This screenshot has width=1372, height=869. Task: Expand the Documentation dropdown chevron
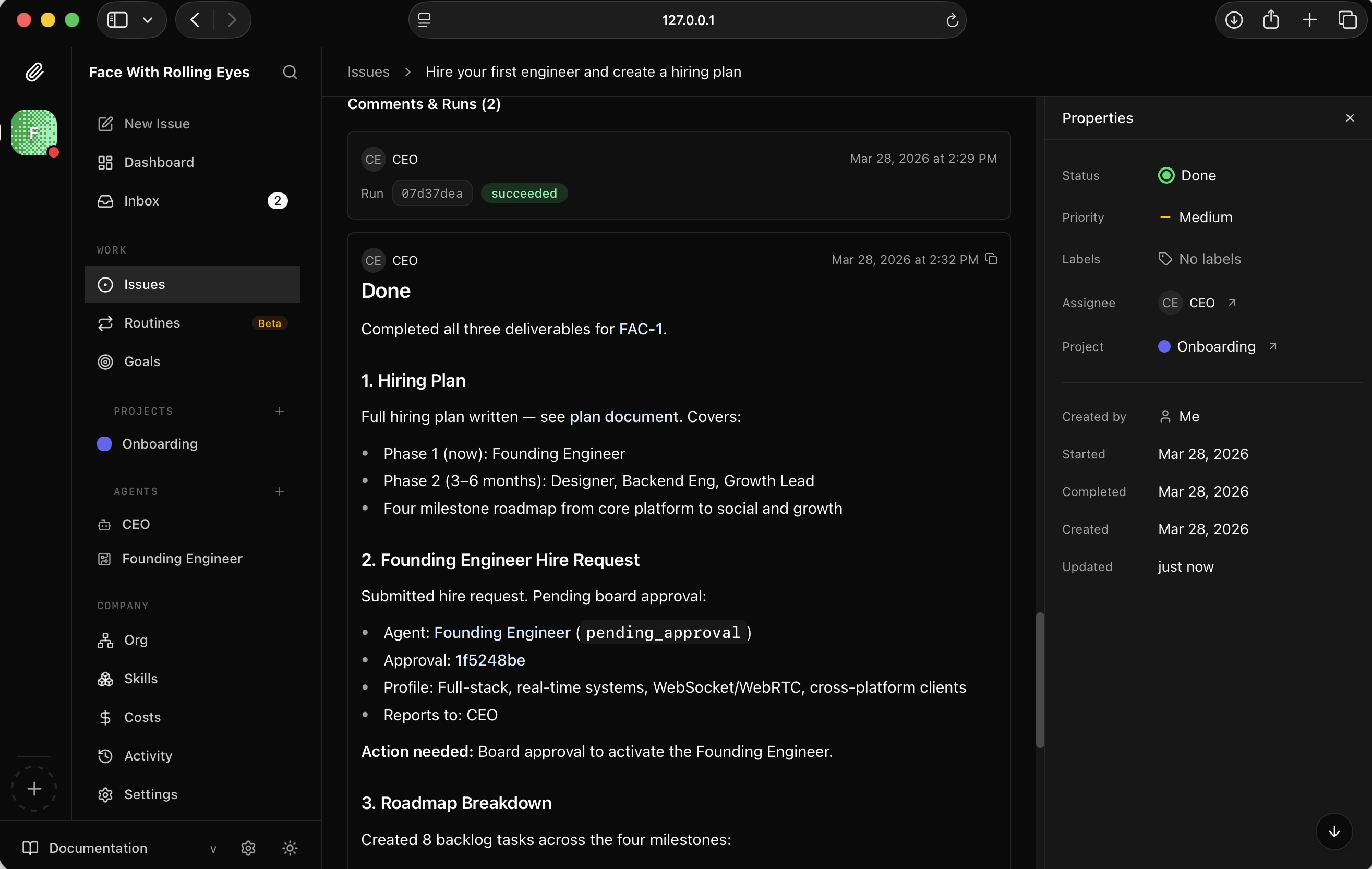(213, 849)
